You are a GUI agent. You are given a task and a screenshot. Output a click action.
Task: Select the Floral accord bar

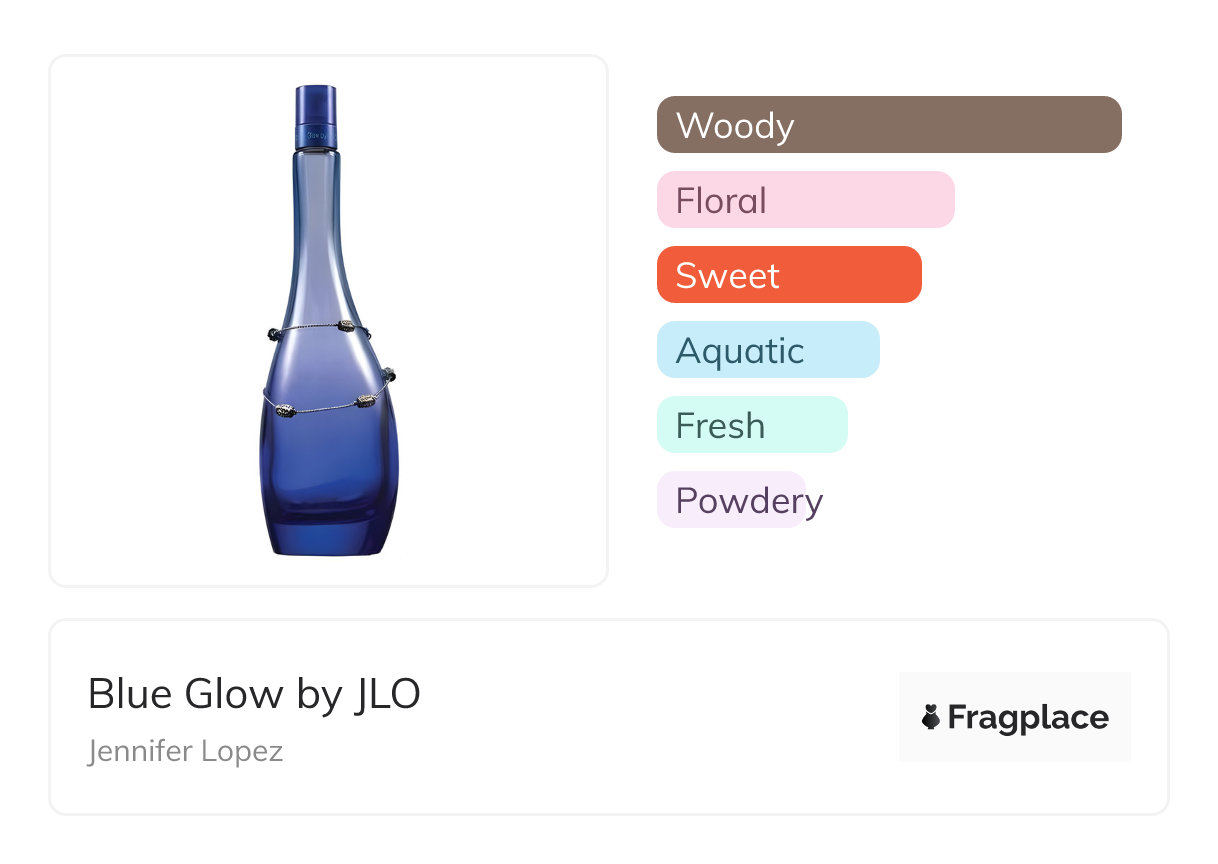805,200
